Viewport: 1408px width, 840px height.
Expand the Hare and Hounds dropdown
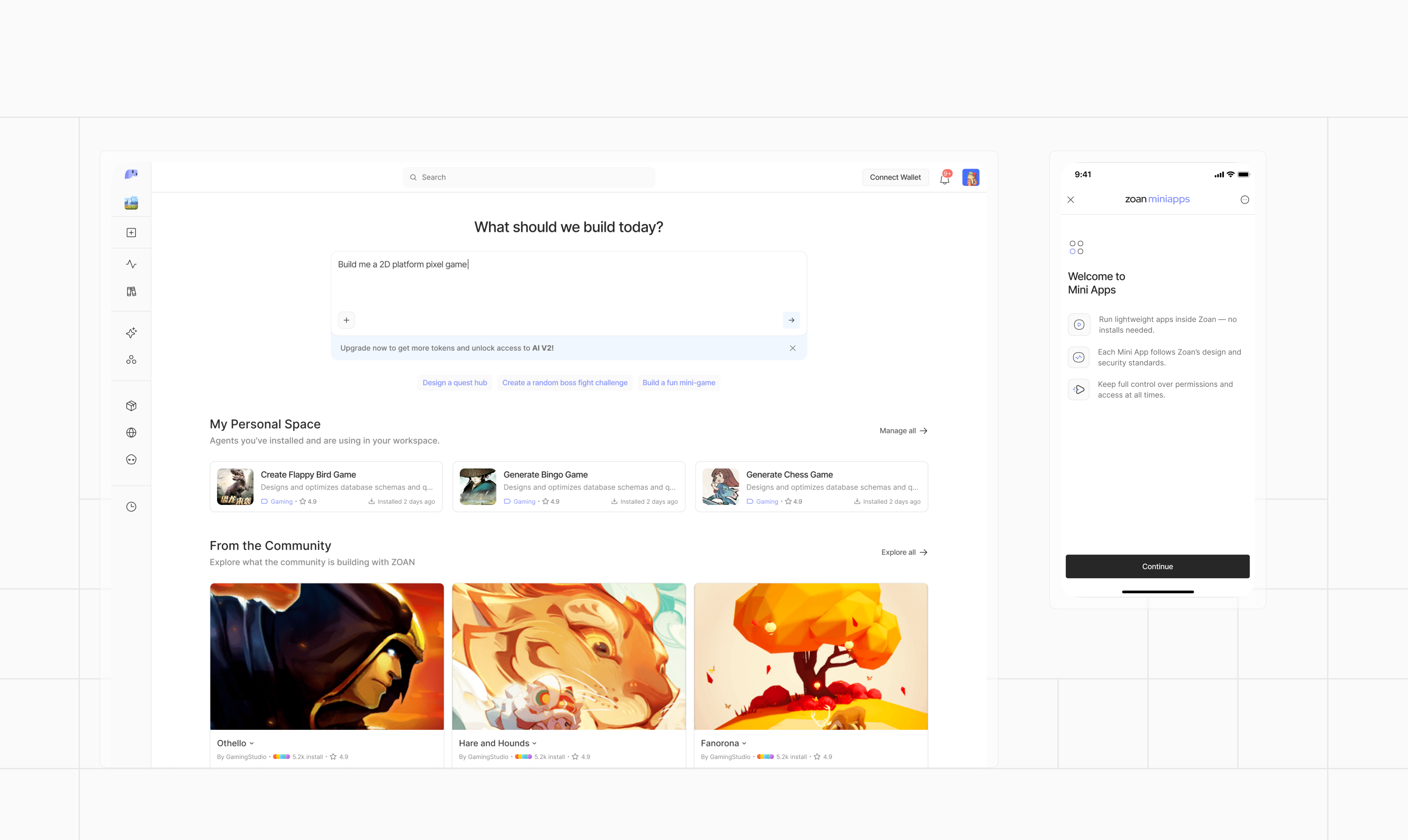click(x=534, y=744)
